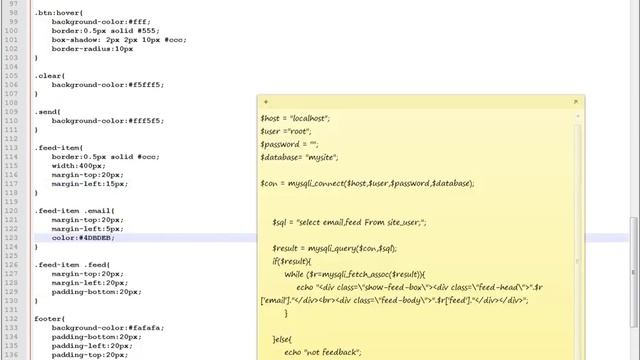Viewport: 640px width, 360px height.
Task: Click '.feed-item .feed{' selector line
Action: (x=72, y=264)
